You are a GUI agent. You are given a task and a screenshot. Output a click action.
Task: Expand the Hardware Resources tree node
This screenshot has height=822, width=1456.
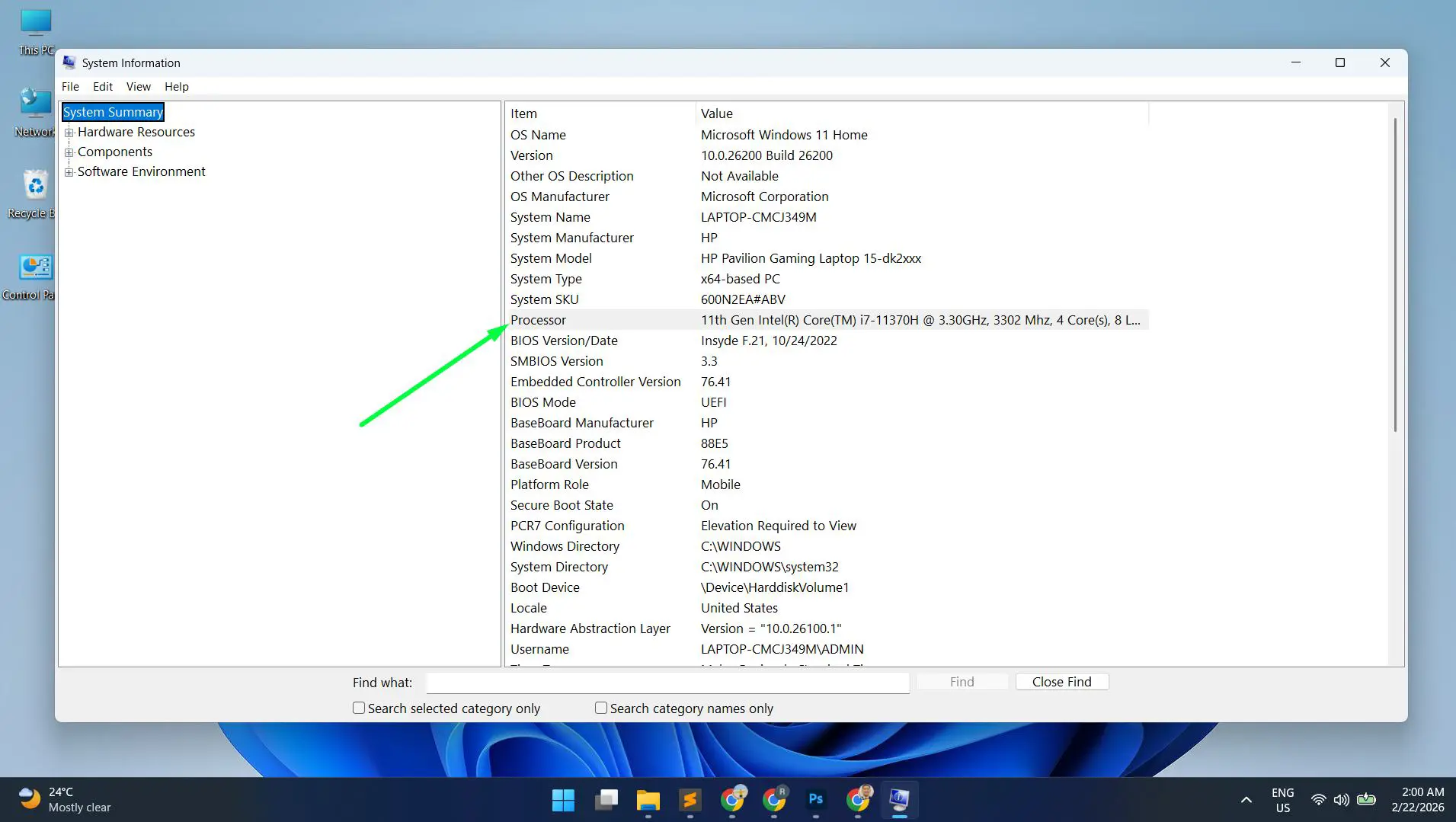click(69, 132)
